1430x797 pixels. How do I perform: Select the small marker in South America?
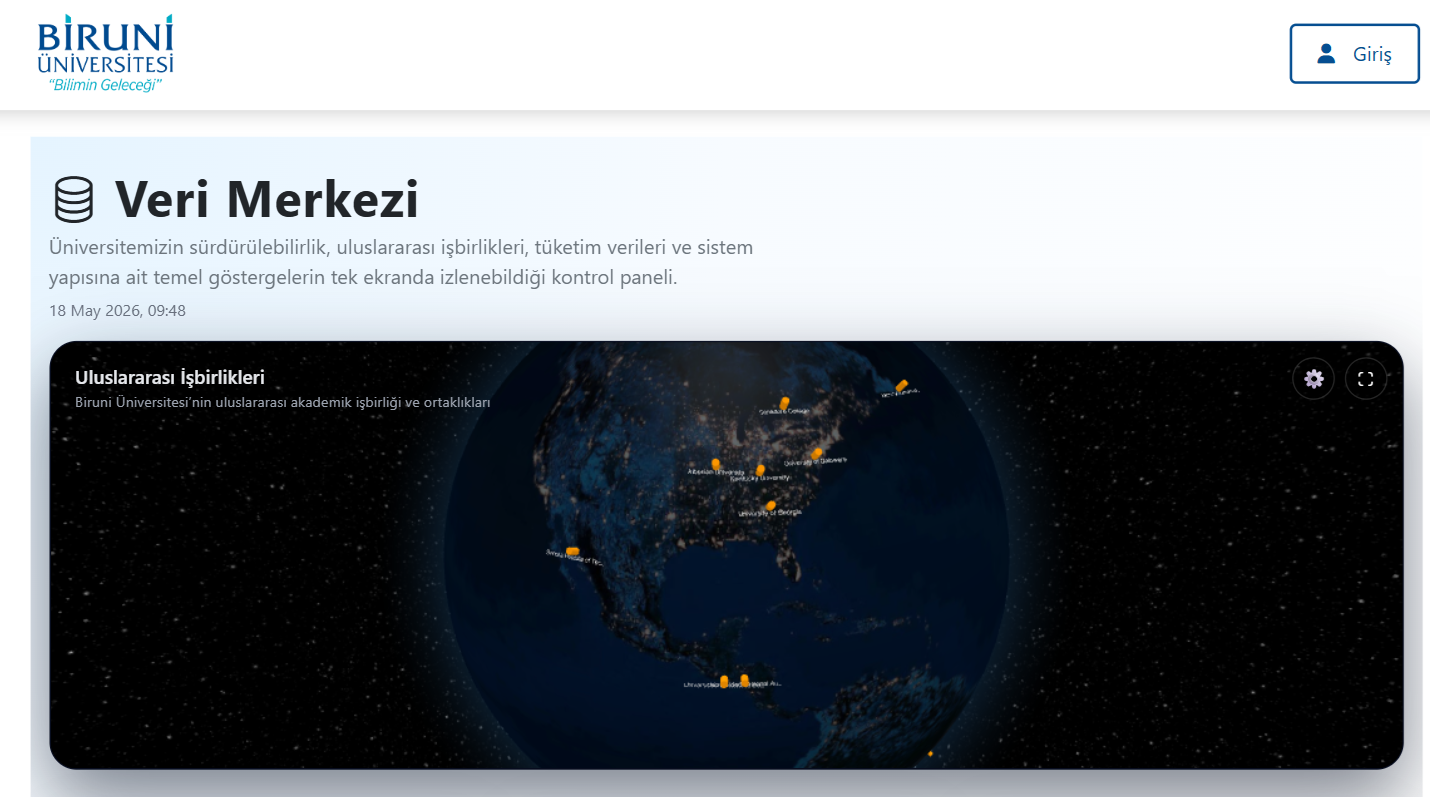tap(931, 754)
